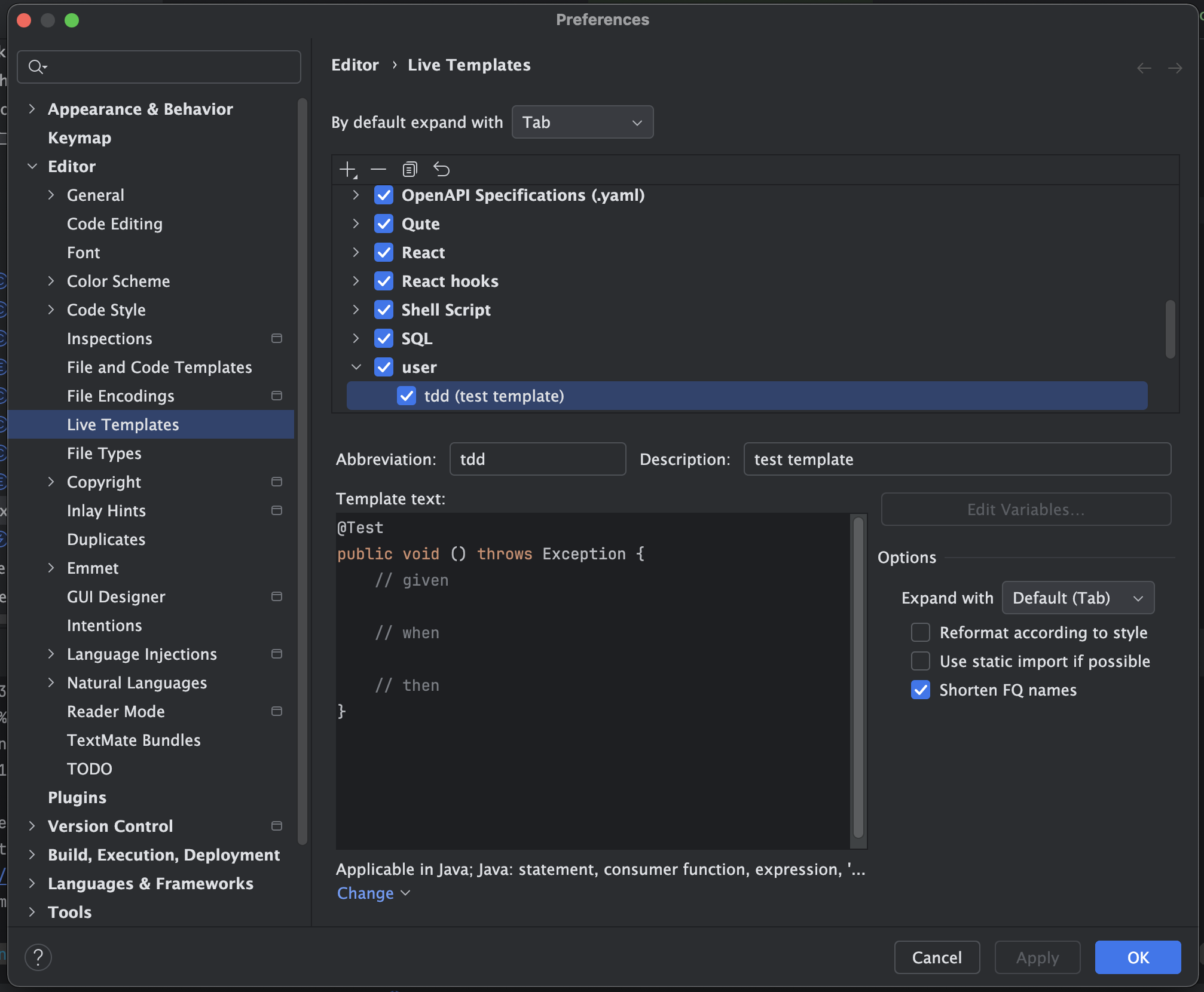Click the Abbreviation input field
Viewport: 1204px width, 992px height.
(x=537, y=459)
